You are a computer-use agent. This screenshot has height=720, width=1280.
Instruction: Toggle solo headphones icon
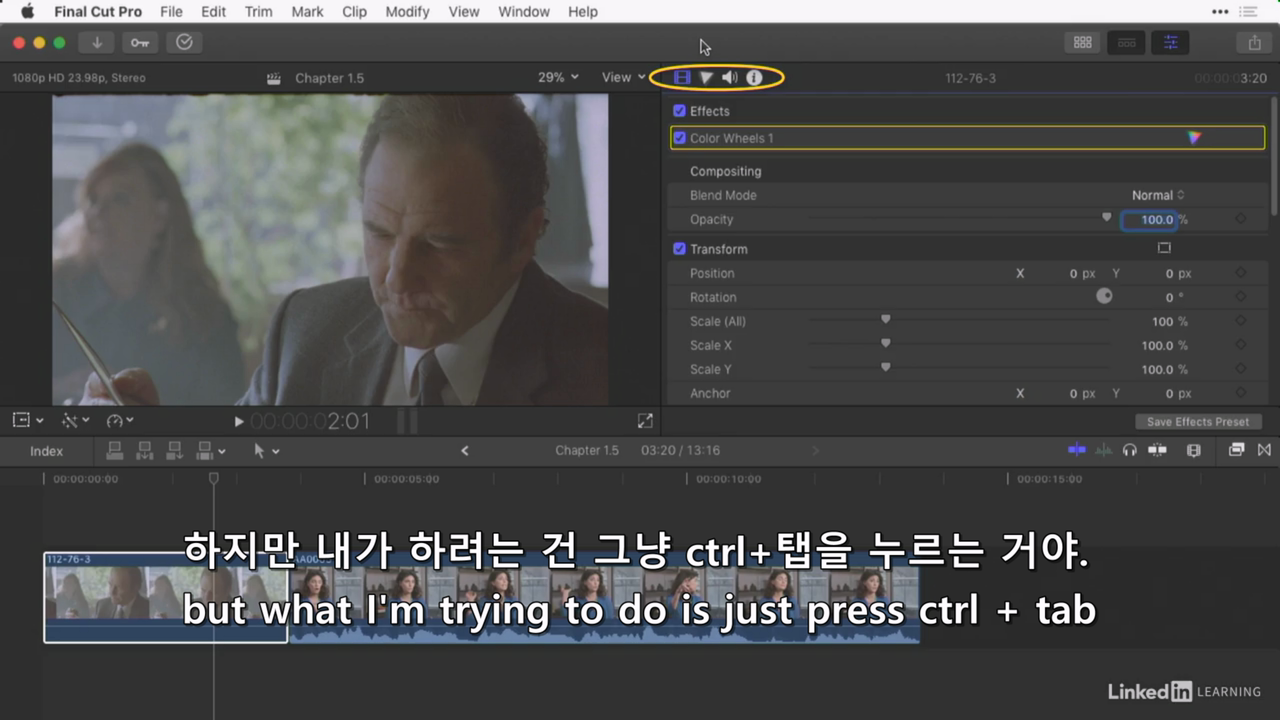(x=1130, y=450)
